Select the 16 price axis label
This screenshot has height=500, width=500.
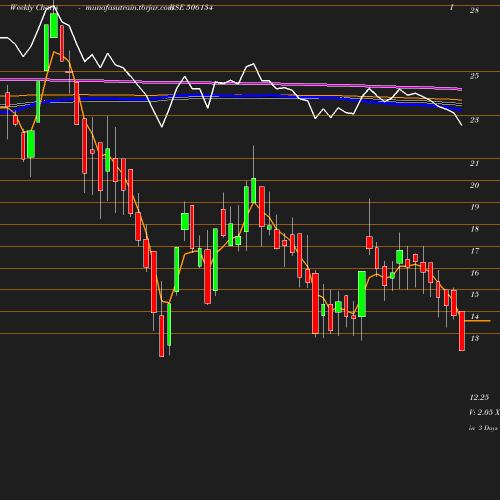coord(474,273)
